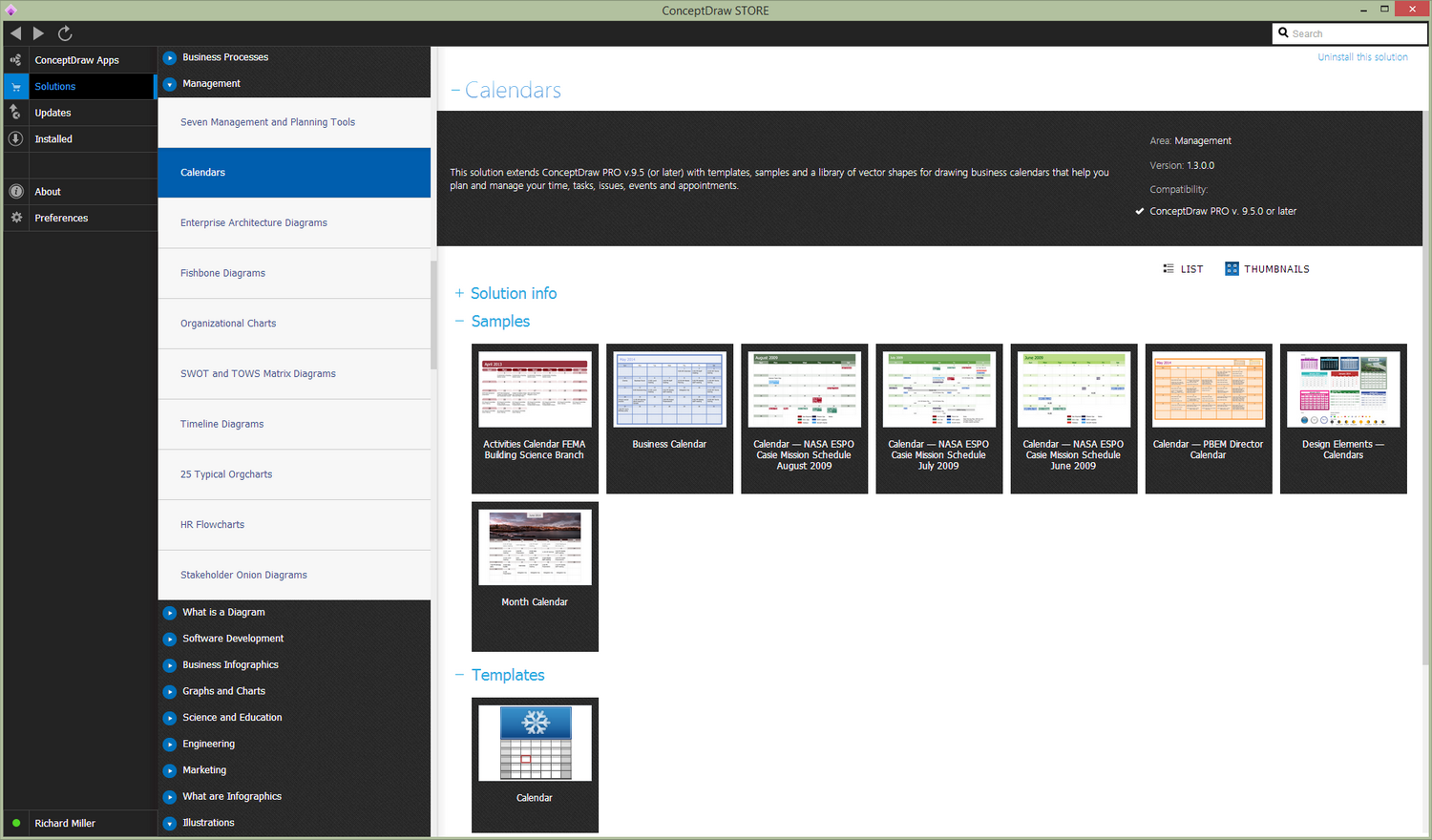This screenshot has height=840, width=1432.
Task: Expand the Business Processes category
Action: coord(170,57)
